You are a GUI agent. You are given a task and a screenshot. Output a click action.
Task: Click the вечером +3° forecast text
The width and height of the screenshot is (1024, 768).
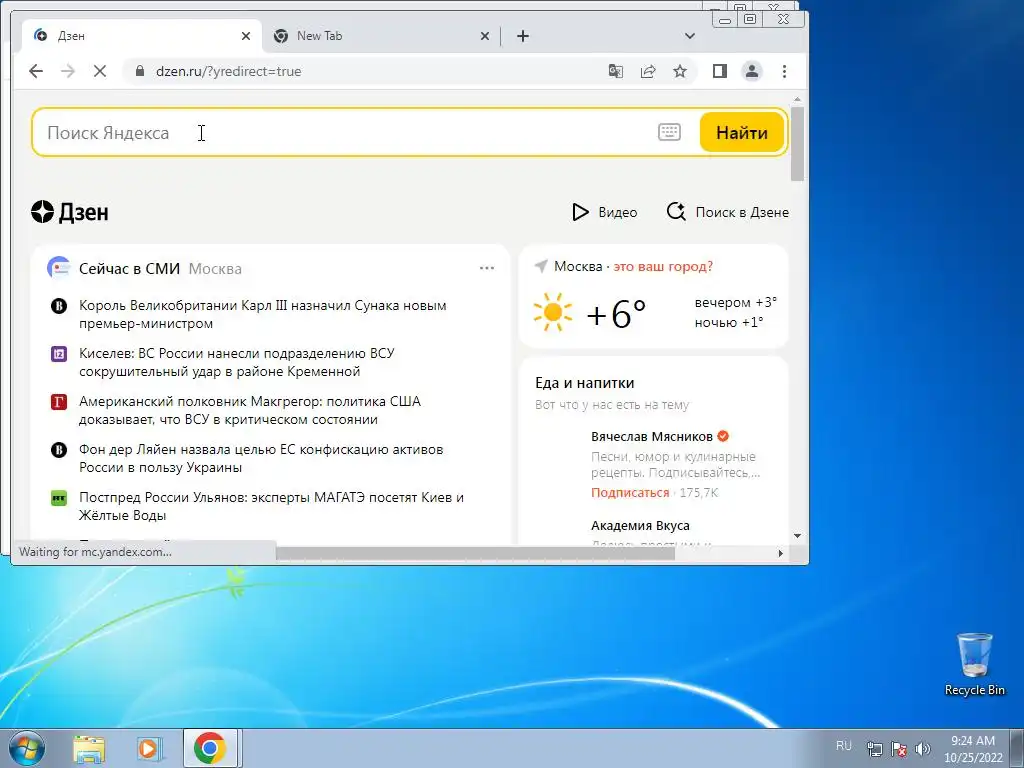click(736, 302)
